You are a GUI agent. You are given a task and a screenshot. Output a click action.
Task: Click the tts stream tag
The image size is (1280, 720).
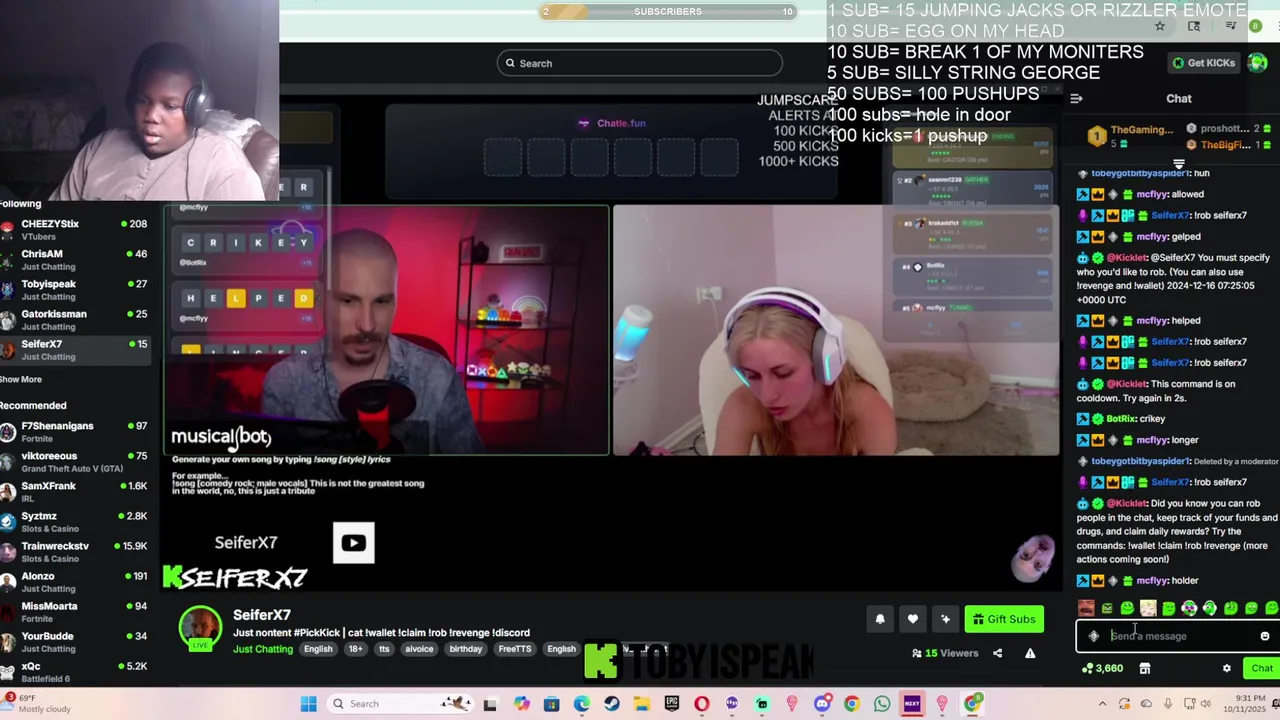pyautogui.click(x=384, y=649)
